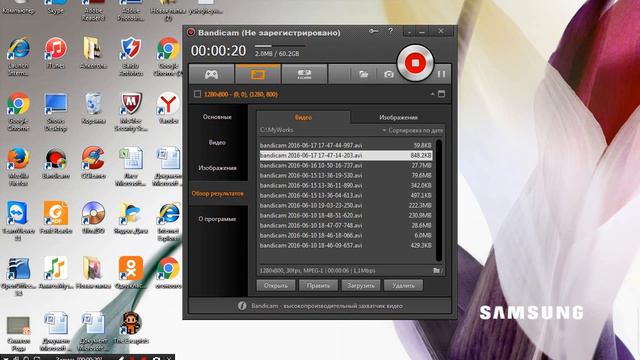
Task: Open the Изображения section in left sidebar
Action: pos(217,168)
